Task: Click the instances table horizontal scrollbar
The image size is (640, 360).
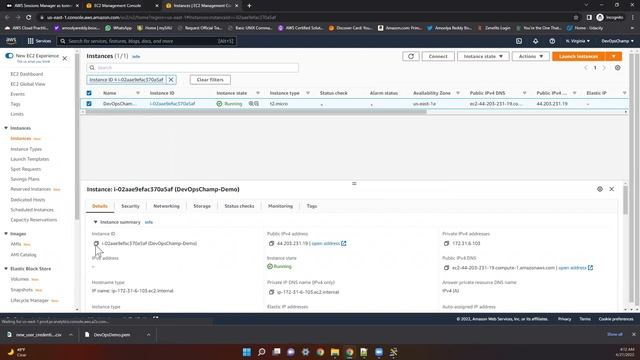Action: tap(256, 112)
